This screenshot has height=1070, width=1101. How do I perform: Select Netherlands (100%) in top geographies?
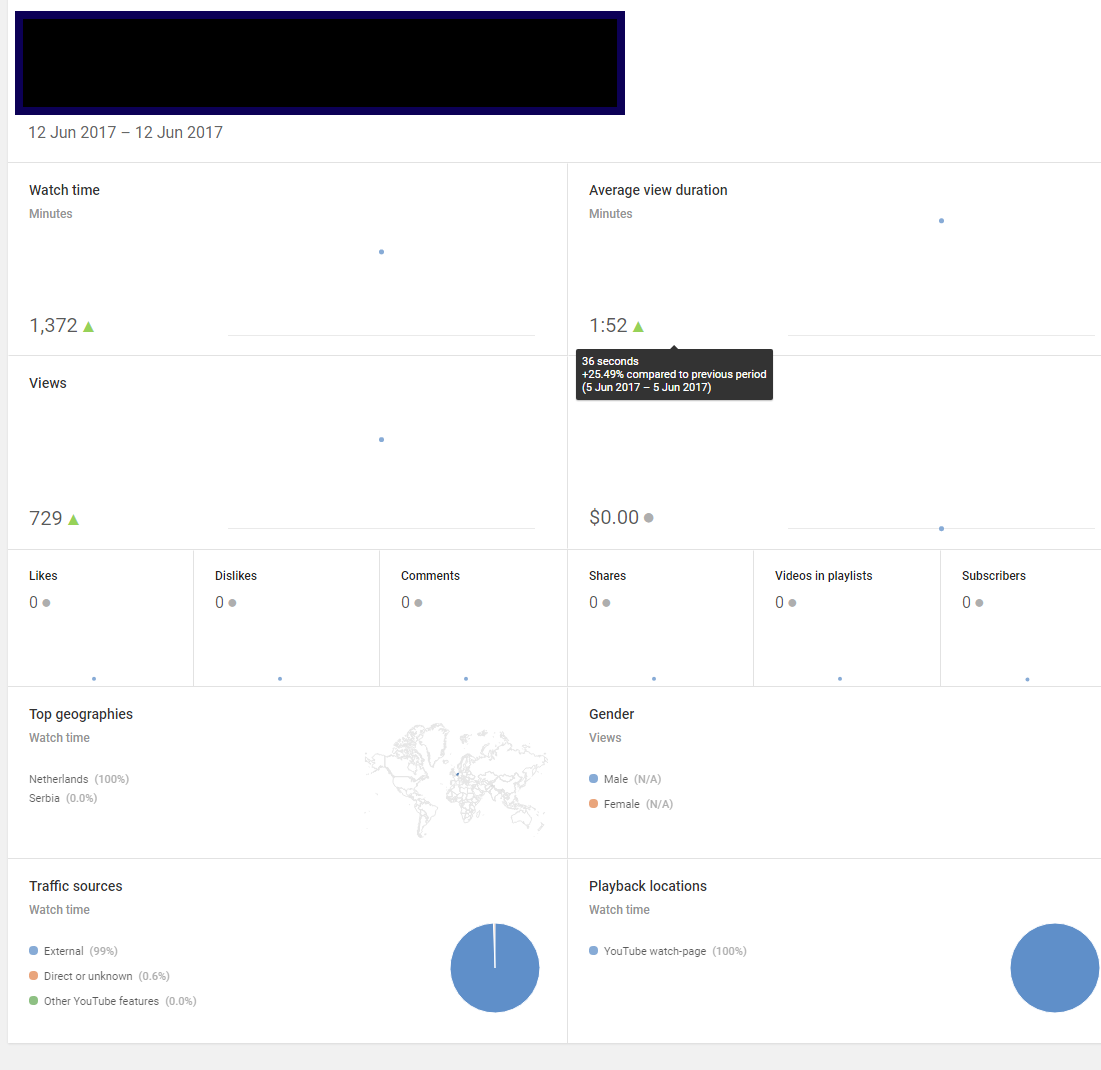pos(79,779)
